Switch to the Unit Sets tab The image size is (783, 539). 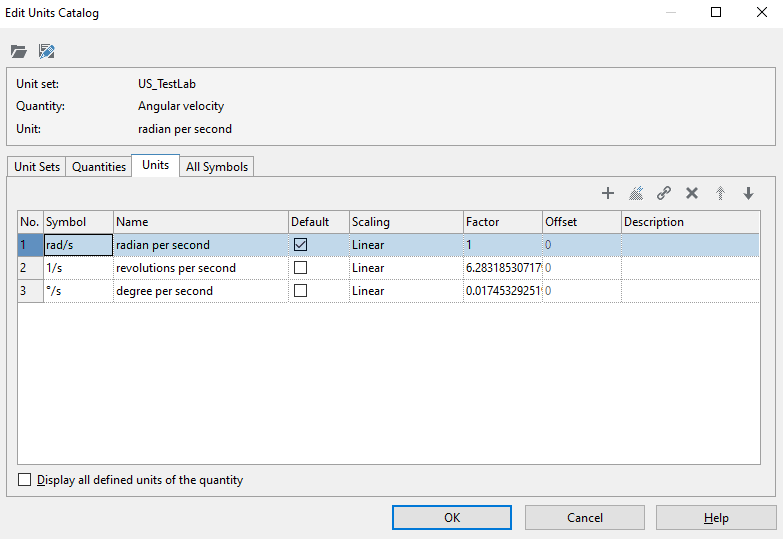tap(37, 167)
